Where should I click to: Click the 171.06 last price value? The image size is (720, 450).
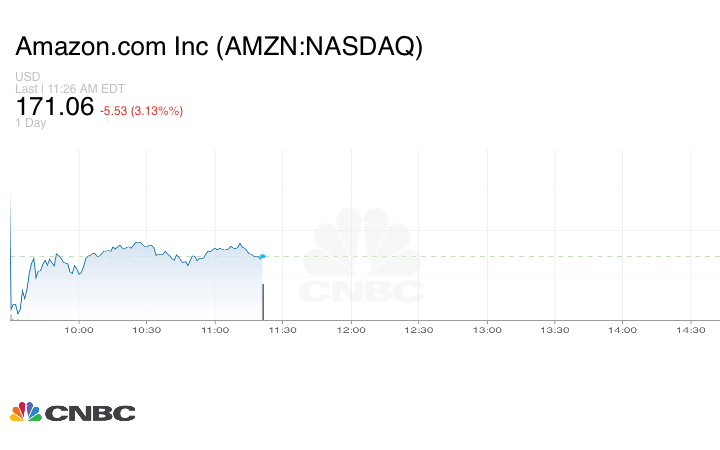pyautogui.click(x=54, y=106)
